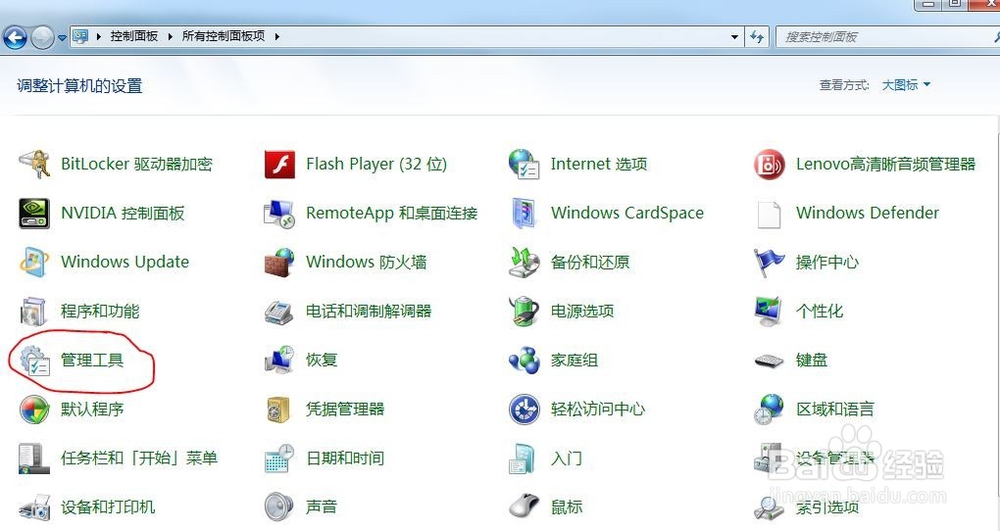The height and width of the screenshot is (531, 1000).
Task: Click the 入门 link
Action: coord(566,458)
